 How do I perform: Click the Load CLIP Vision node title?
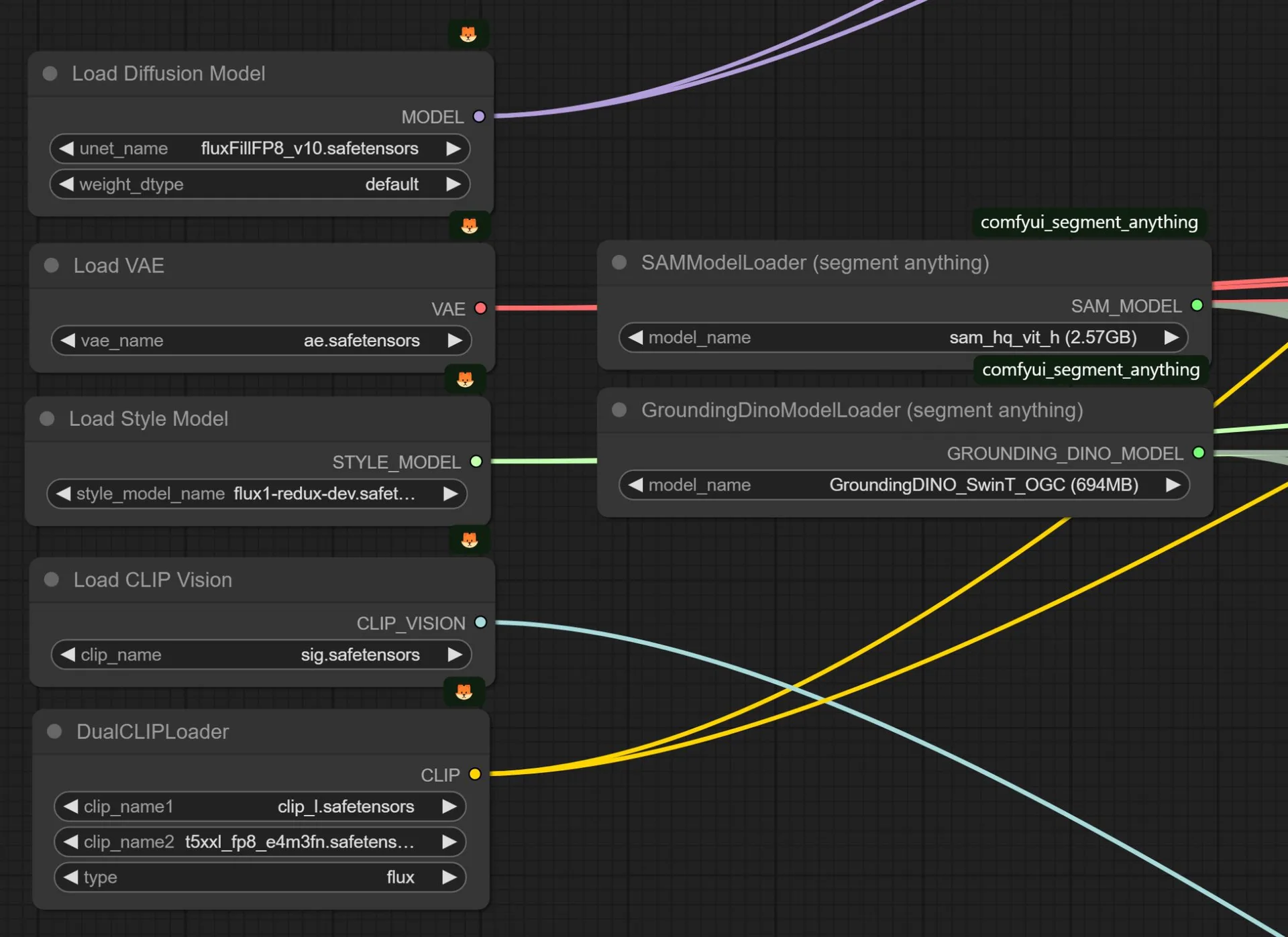click(153, 580)
